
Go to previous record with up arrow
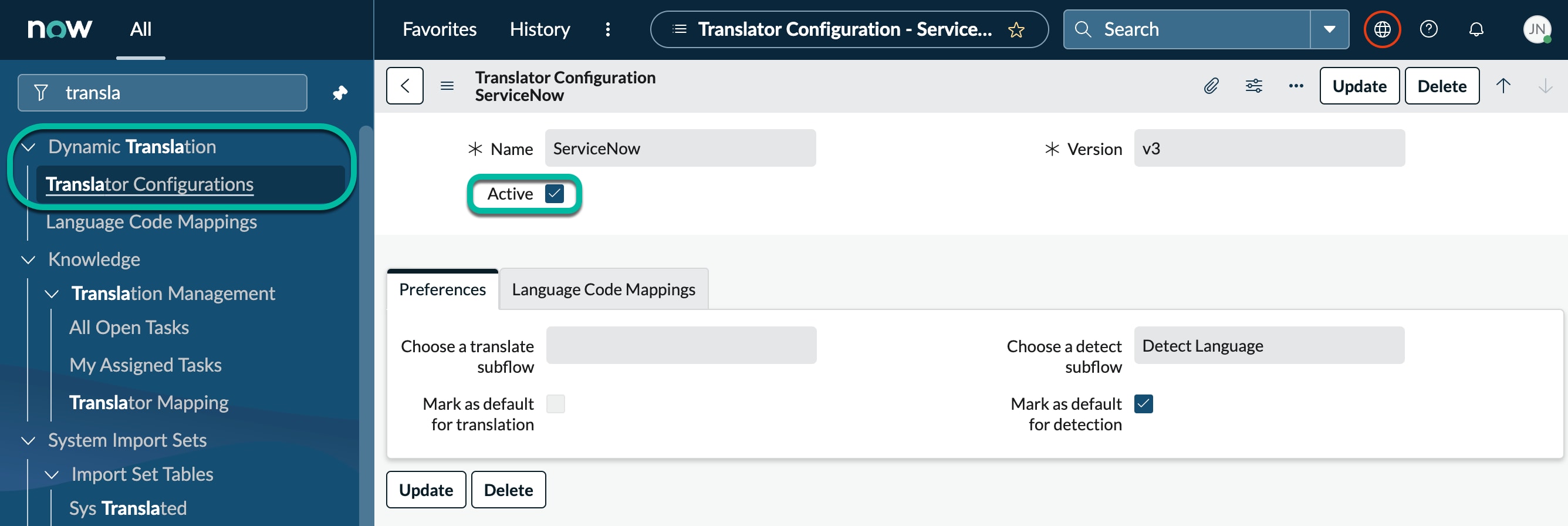tap(1503, 86)
